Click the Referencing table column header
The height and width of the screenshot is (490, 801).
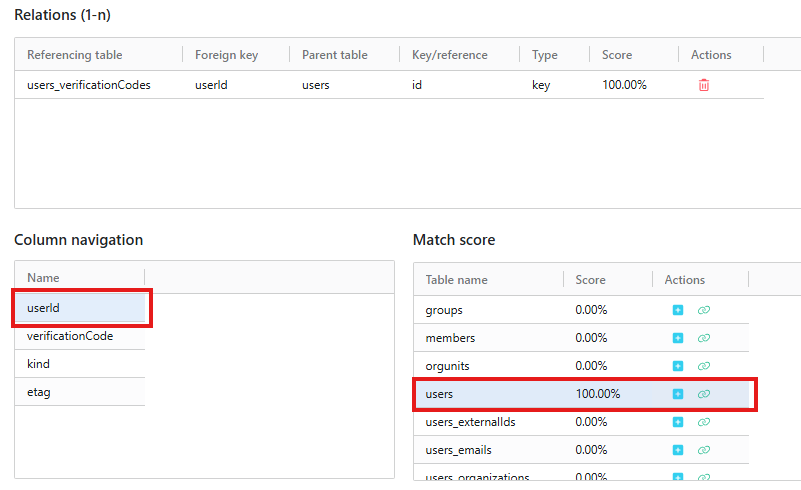point(75,55)
